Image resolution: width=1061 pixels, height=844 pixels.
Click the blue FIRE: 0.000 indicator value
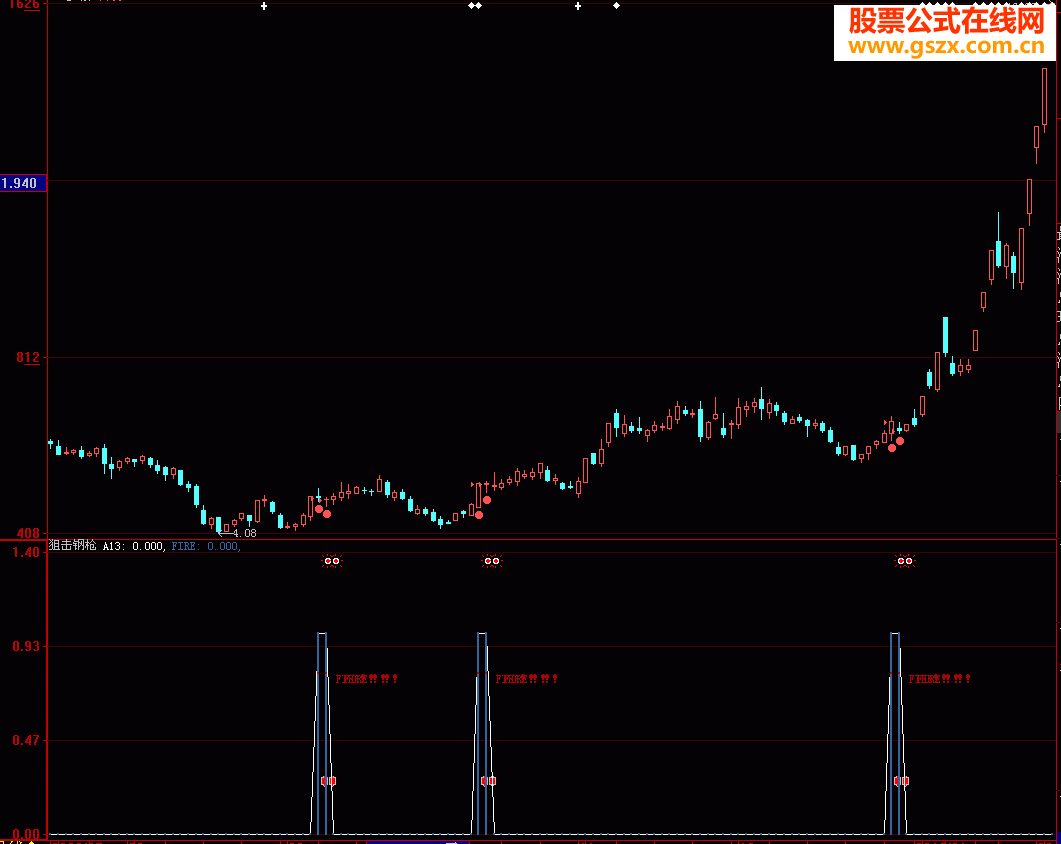coord(205,546)
